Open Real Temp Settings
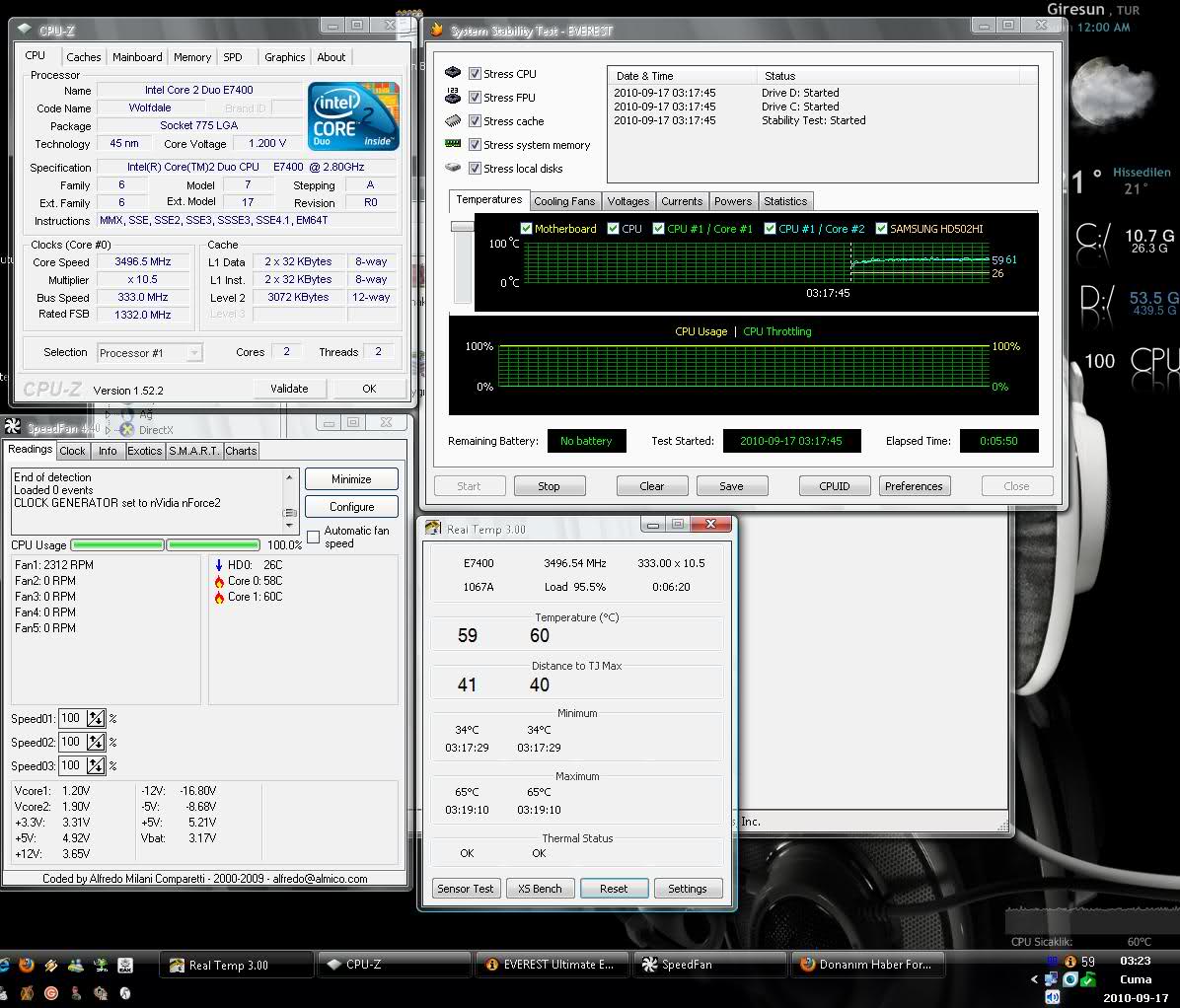The height and width of the screenshot is (1008, 1180). (688, 889)
